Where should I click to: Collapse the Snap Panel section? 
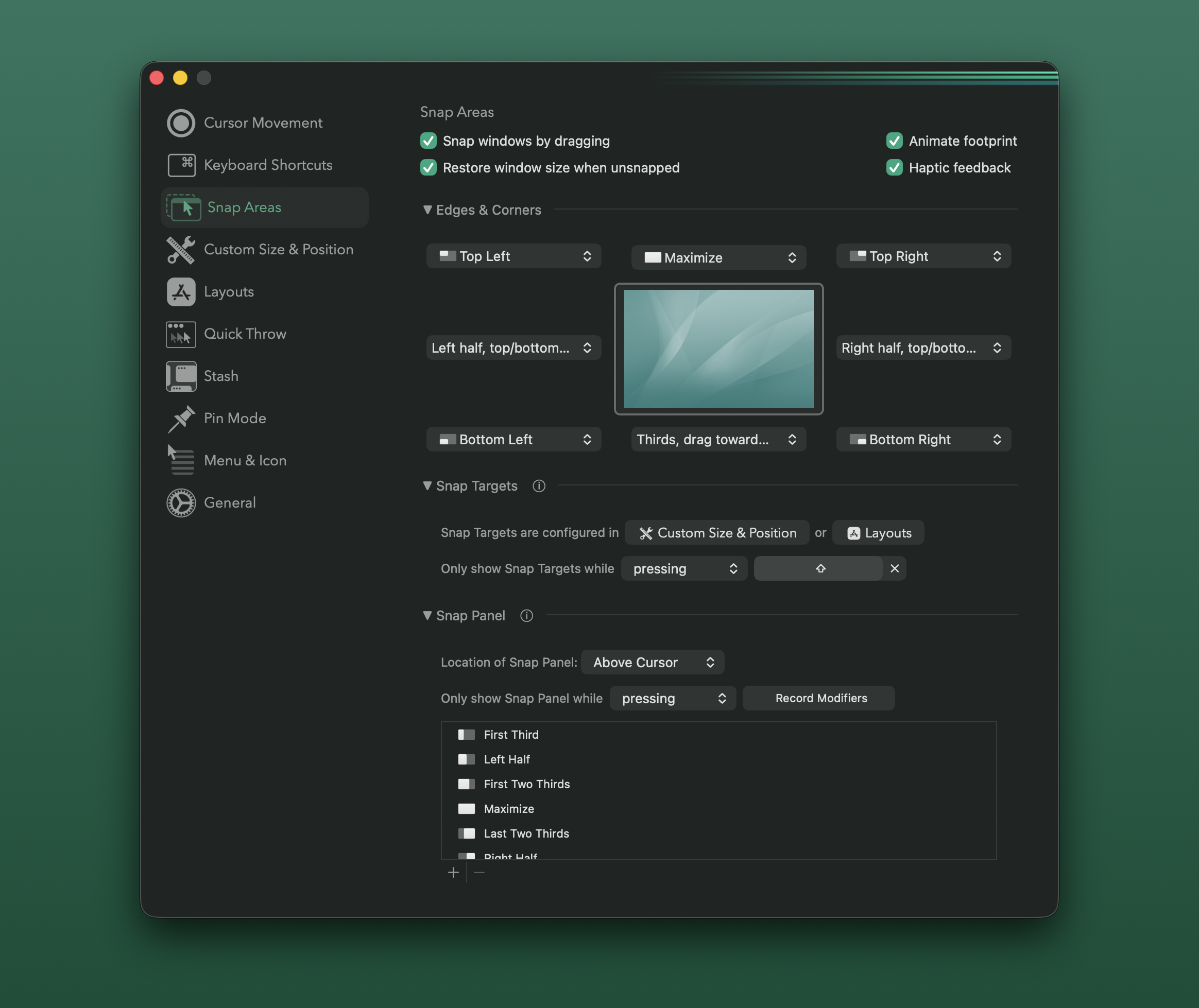[427, 615]
